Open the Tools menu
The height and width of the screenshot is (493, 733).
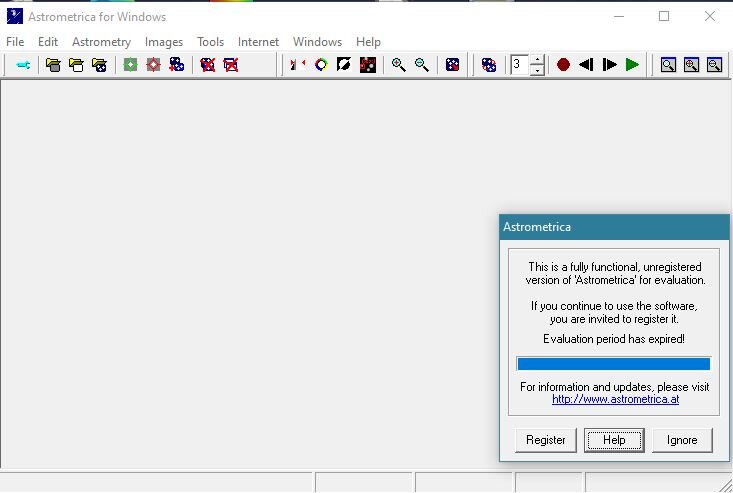tap(210, 42)
